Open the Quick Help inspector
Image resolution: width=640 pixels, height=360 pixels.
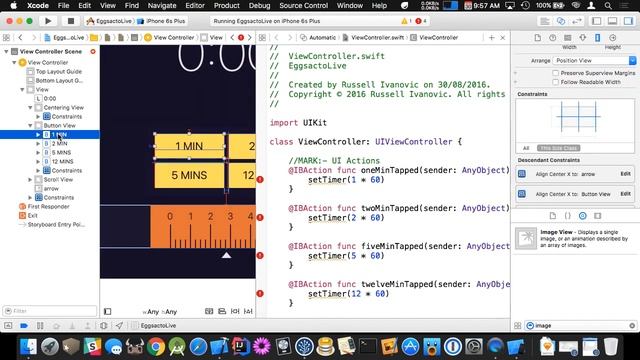[x=553, y=38]
